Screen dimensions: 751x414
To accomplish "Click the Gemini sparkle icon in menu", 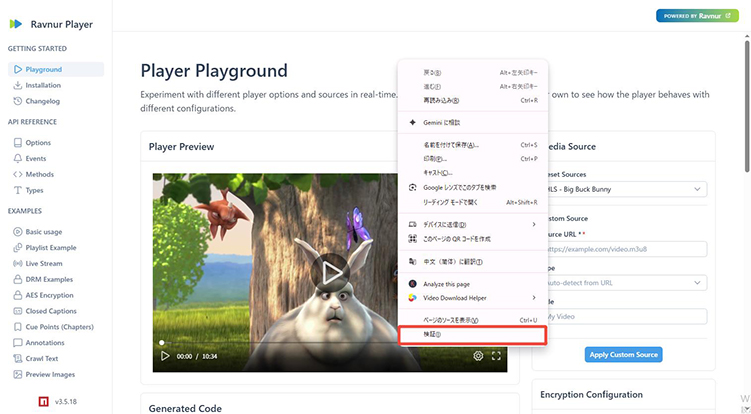I will point(412,122).
